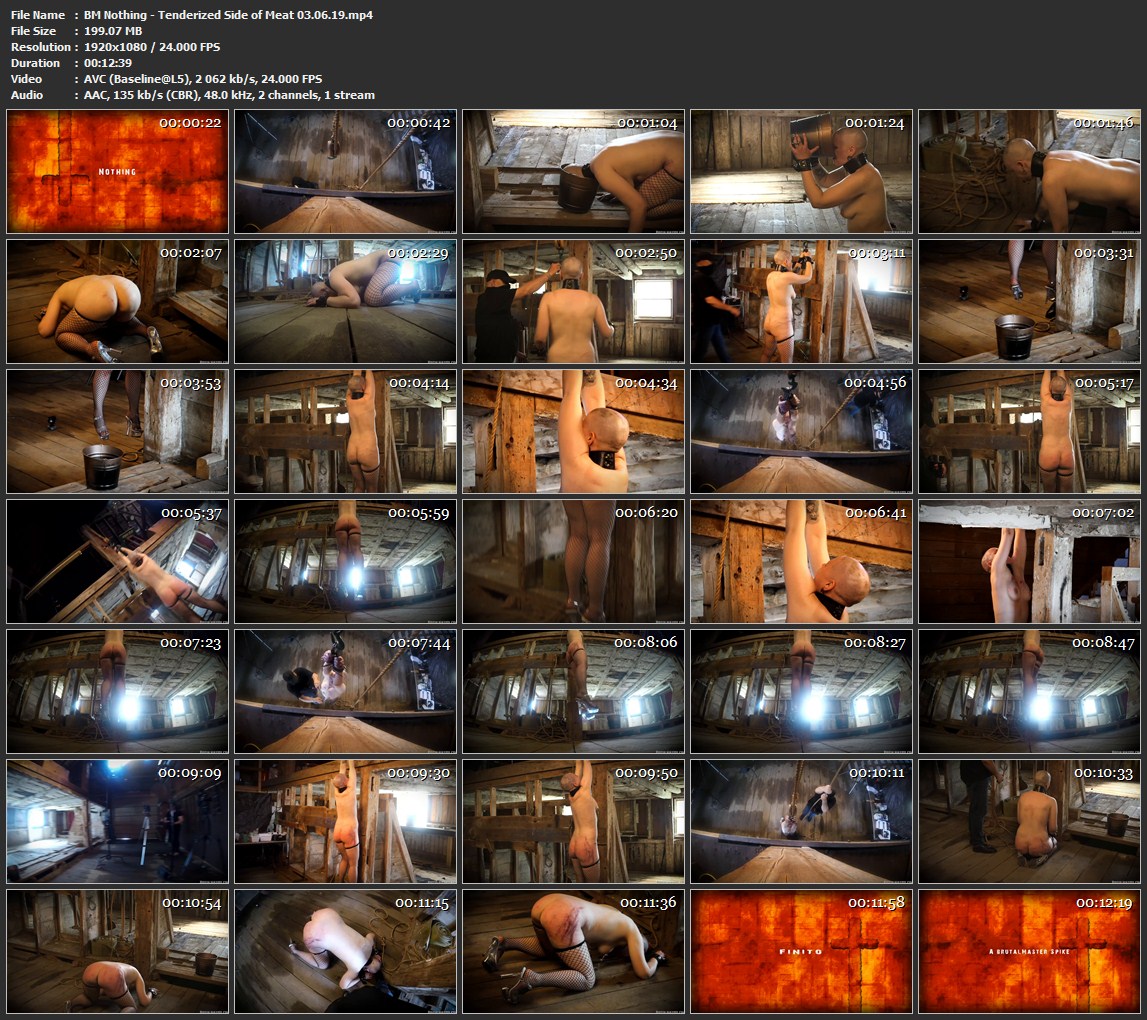Select the camera-crew thumbnail stamped 00:09:09
The width and height of the screenshot is (1147, 1020).
(x=117, y=822)
